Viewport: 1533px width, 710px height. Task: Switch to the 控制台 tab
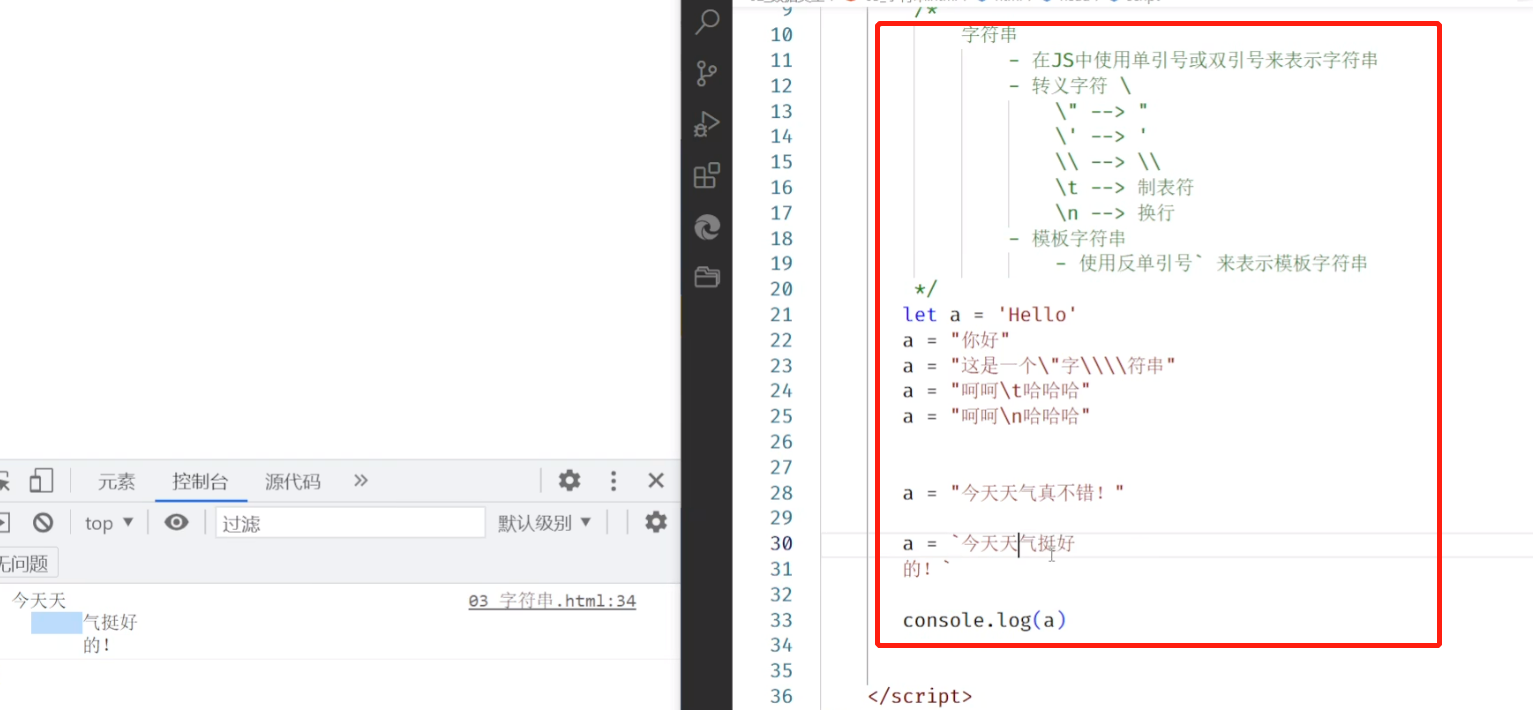(200, 482)
